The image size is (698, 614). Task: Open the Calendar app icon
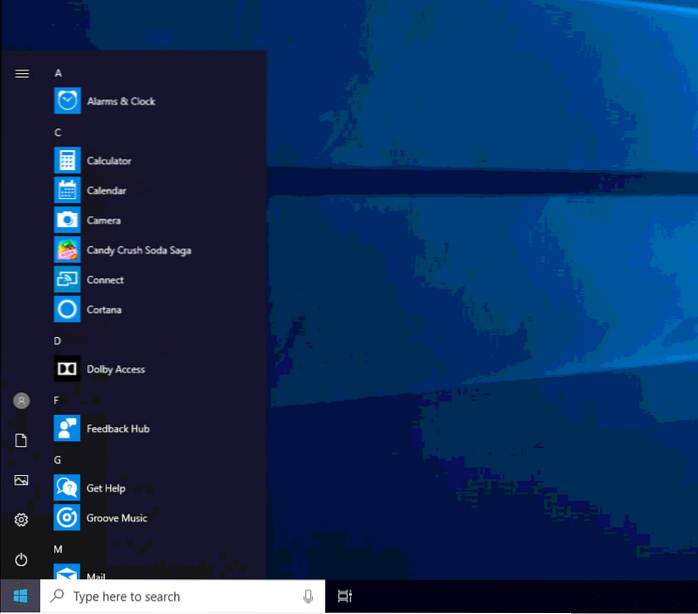click(x=67, y=191)
